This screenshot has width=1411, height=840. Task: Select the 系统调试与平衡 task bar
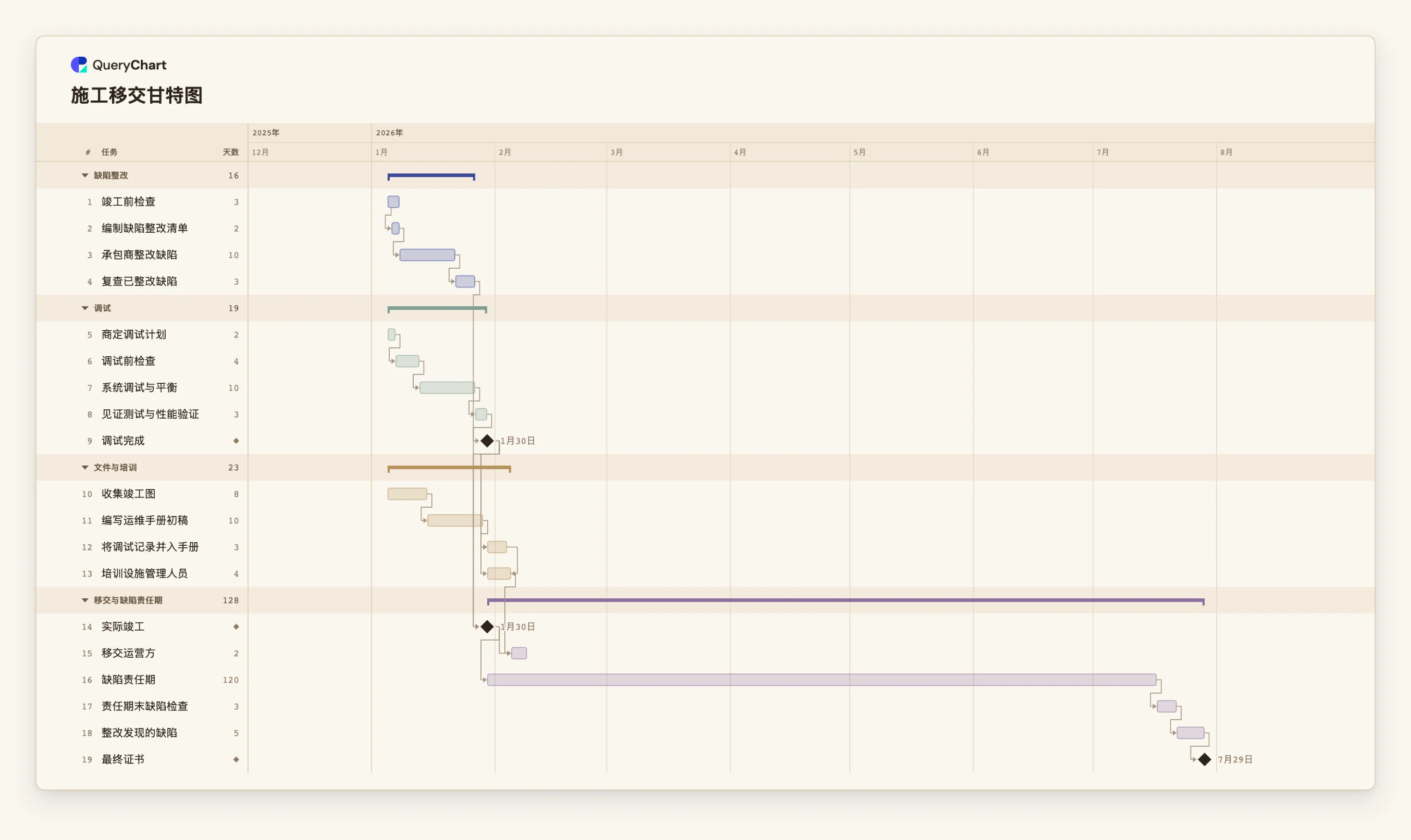click(x=447, y=388)
